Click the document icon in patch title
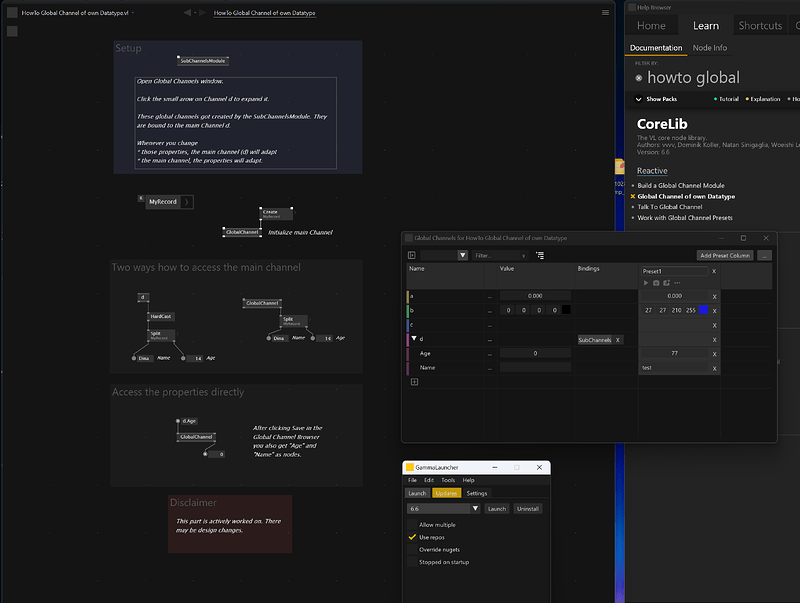This screenshot has width=800, height=603. pos(12,13)
